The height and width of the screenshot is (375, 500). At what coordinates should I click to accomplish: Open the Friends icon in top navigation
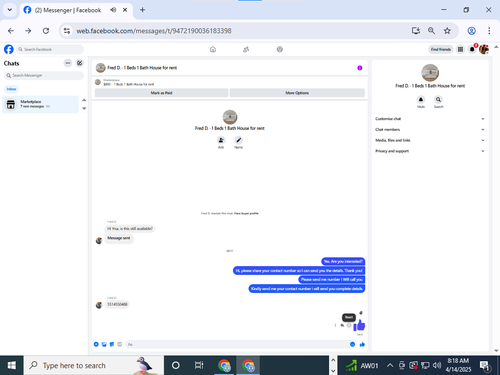point(246,49)
